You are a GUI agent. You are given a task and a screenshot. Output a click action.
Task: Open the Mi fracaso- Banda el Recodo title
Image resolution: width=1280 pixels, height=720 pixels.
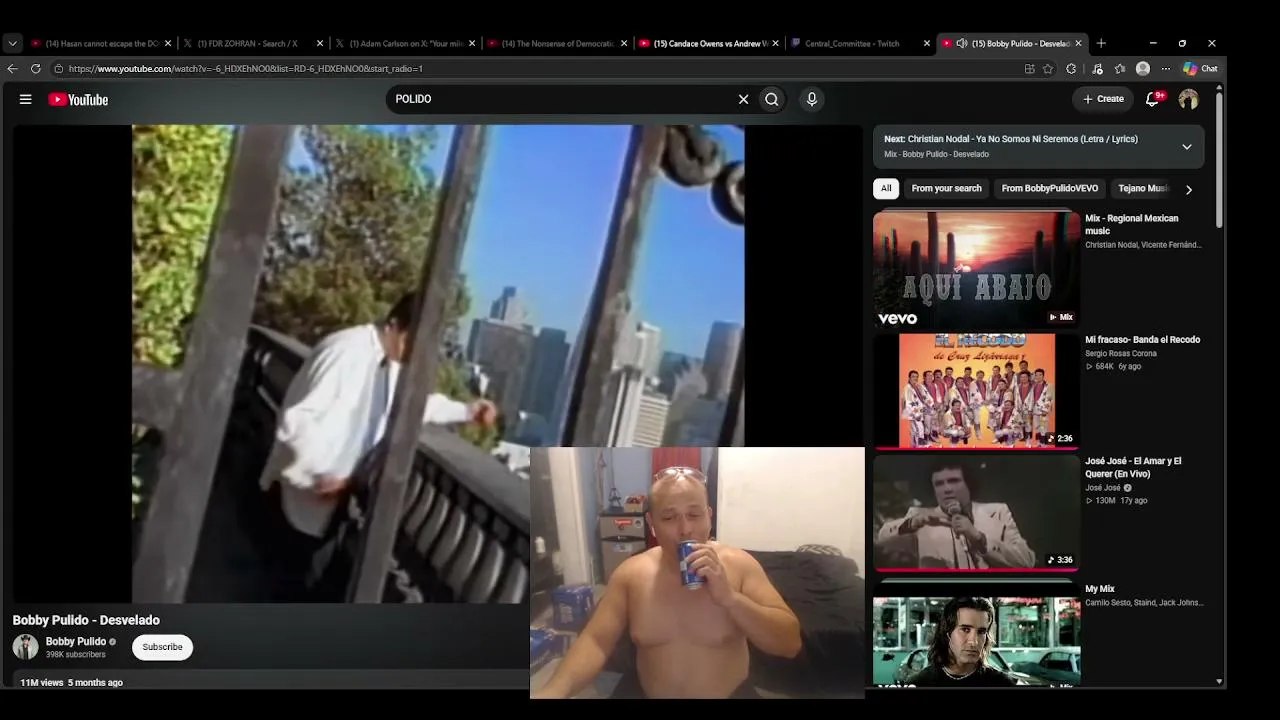click(x=1142, y=340)
